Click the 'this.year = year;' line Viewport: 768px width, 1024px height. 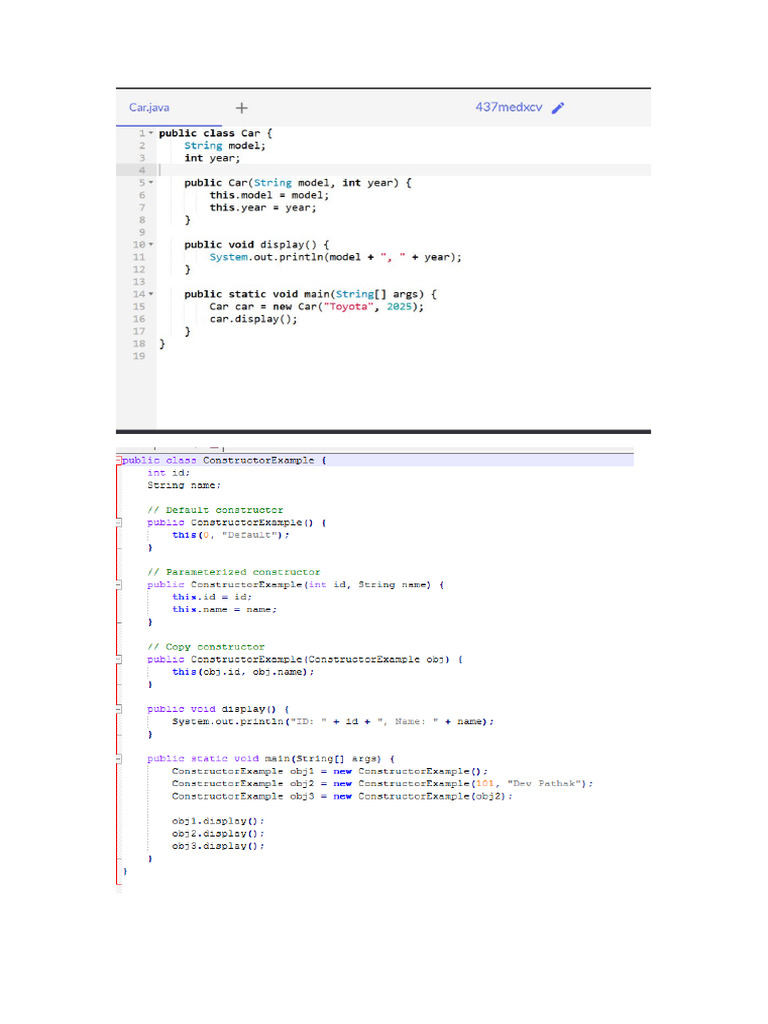click(263, 208)
